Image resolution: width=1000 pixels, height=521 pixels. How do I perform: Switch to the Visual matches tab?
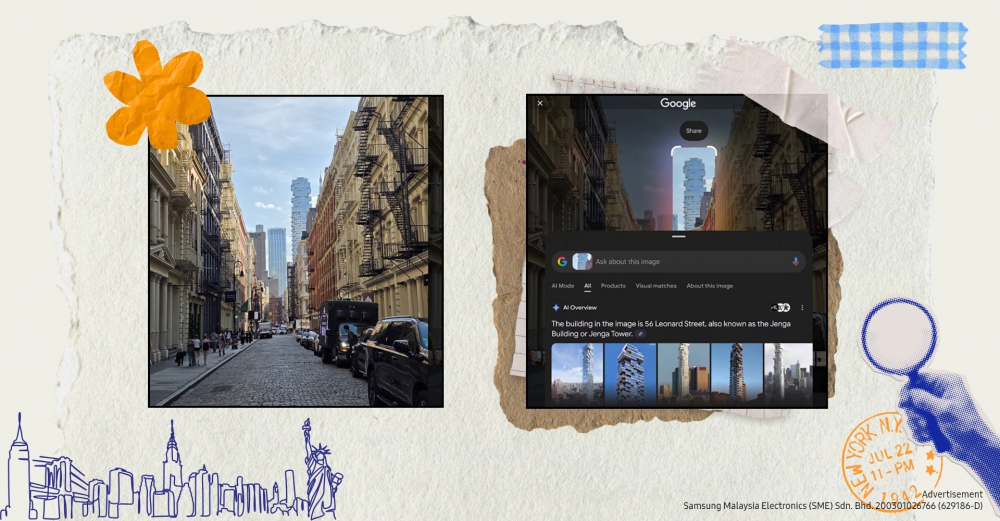pyautogui.click(x=656, y=286)
